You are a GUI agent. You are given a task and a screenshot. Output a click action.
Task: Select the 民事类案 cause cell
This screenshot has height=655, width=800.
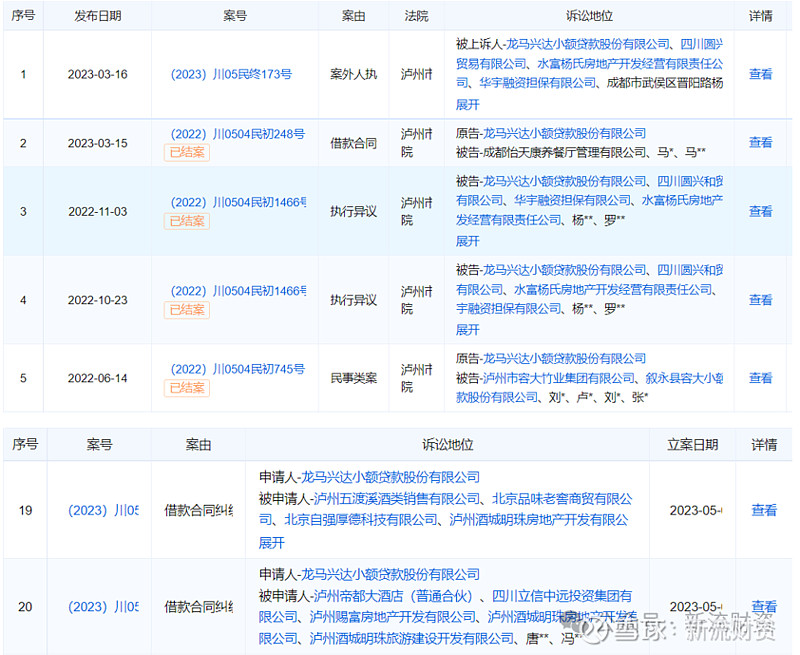pos(353,378)
